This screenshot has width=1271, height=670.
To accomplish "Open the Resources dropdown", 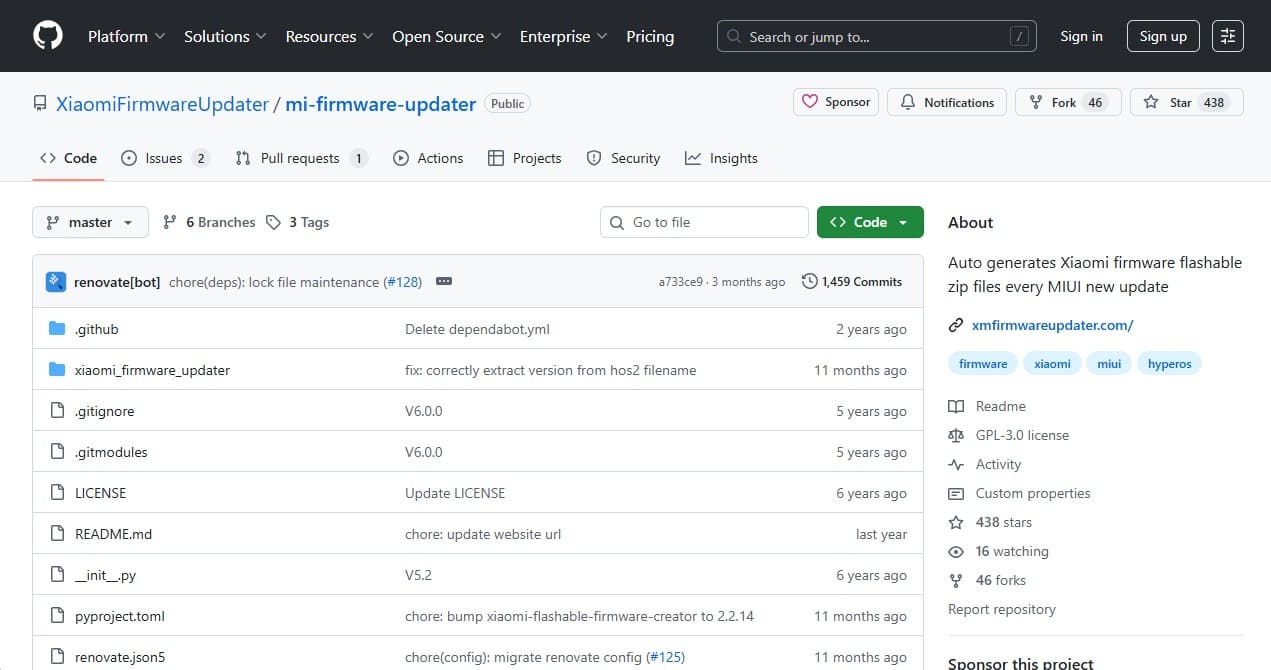I will [x=329, y=36].
